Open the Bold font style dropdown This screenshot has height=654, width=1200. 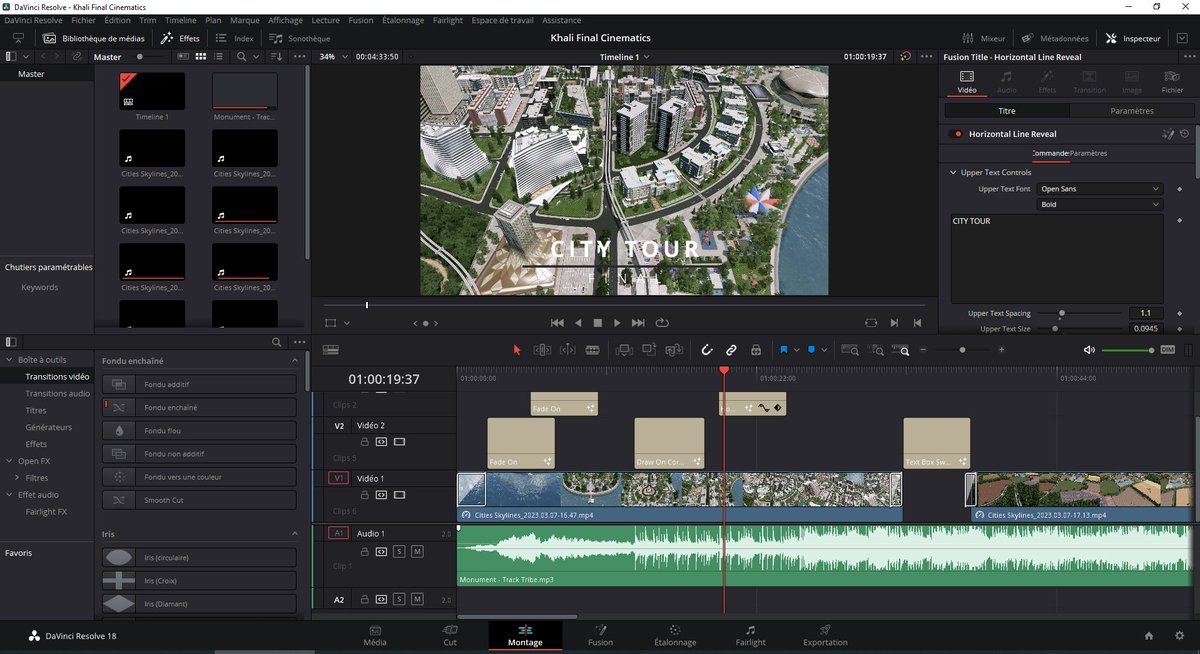pyautogui.click(x=1100, y=205)
